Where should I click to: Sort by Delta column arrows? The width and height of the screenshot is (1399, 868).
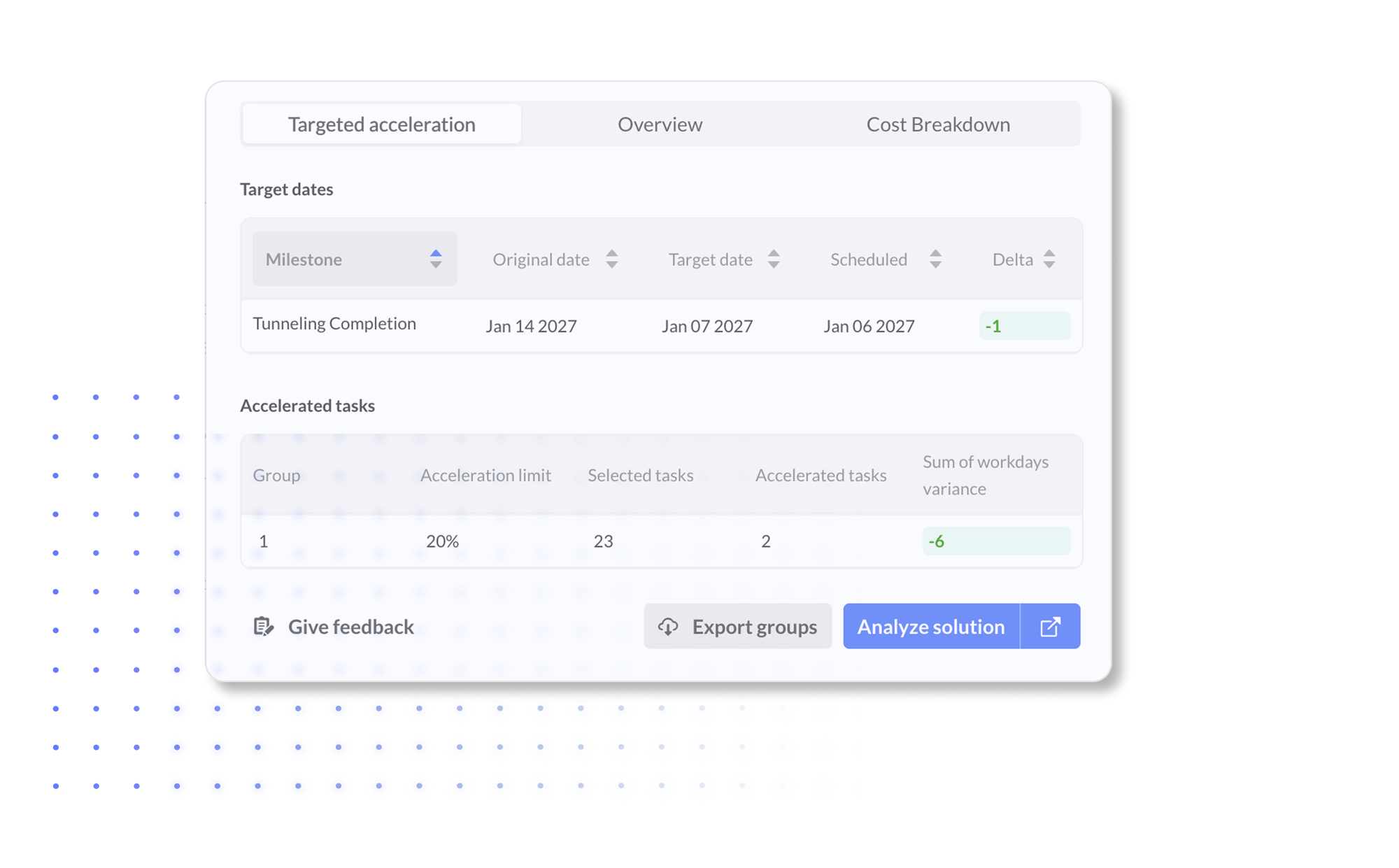coord(1049,259)
